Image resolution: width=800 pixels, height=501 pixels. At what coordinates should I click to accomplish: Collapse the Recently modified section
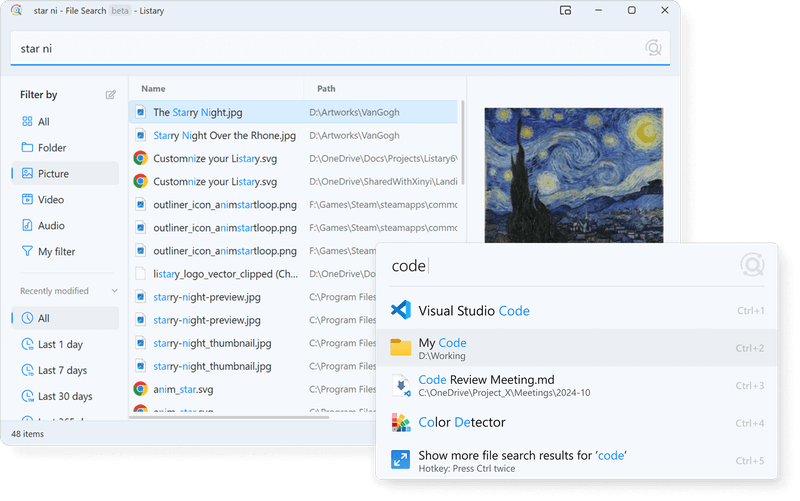114,292
